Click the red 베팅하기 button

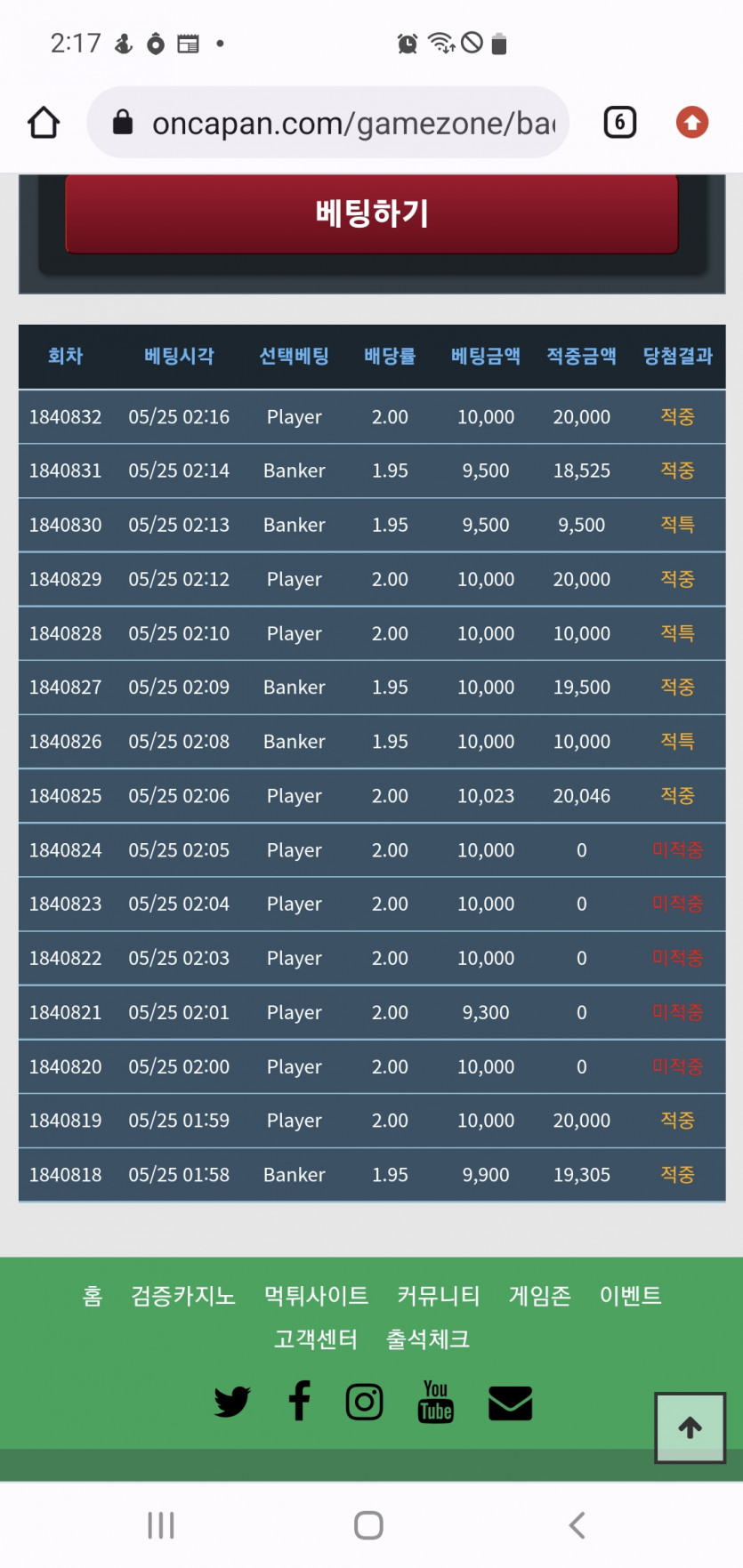(372, 213)
